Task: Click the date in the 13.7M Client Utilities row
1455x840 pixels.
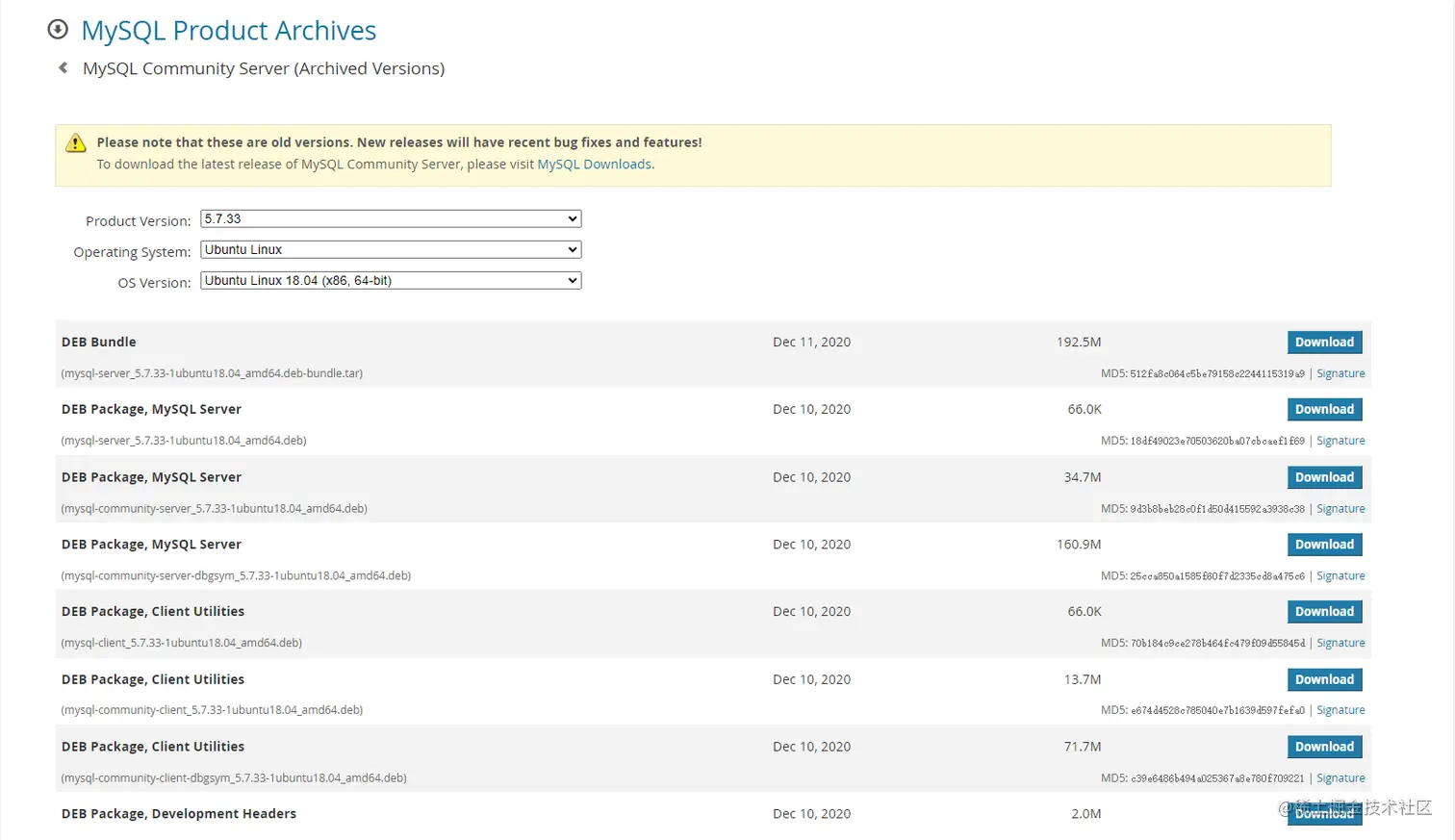Action: (811, 679)
